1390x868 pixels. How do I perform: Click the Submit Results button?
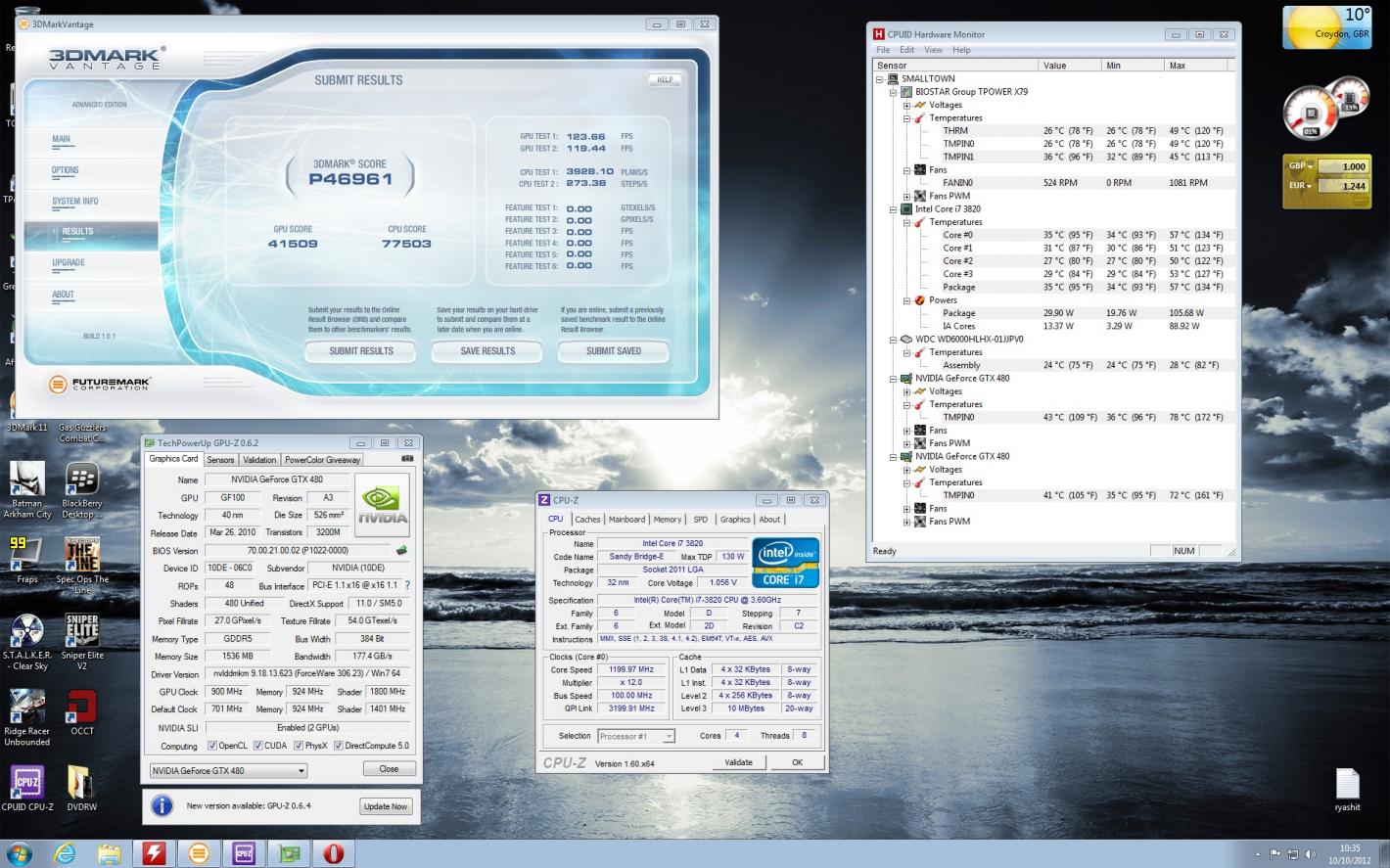pyautogui.click(x=361, y=351)
